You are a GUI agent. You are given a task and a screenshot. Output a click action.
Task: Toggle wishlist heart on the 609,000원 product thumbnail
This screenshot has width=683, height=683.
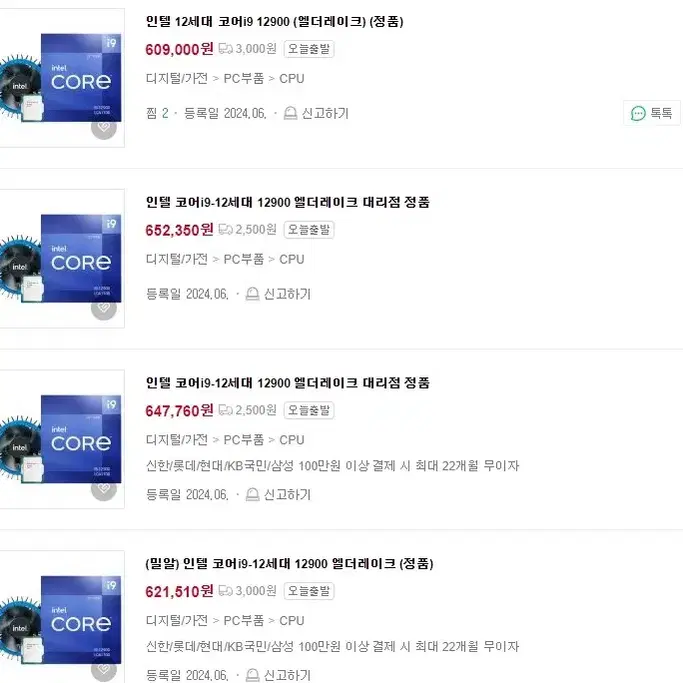pos(104,127)
